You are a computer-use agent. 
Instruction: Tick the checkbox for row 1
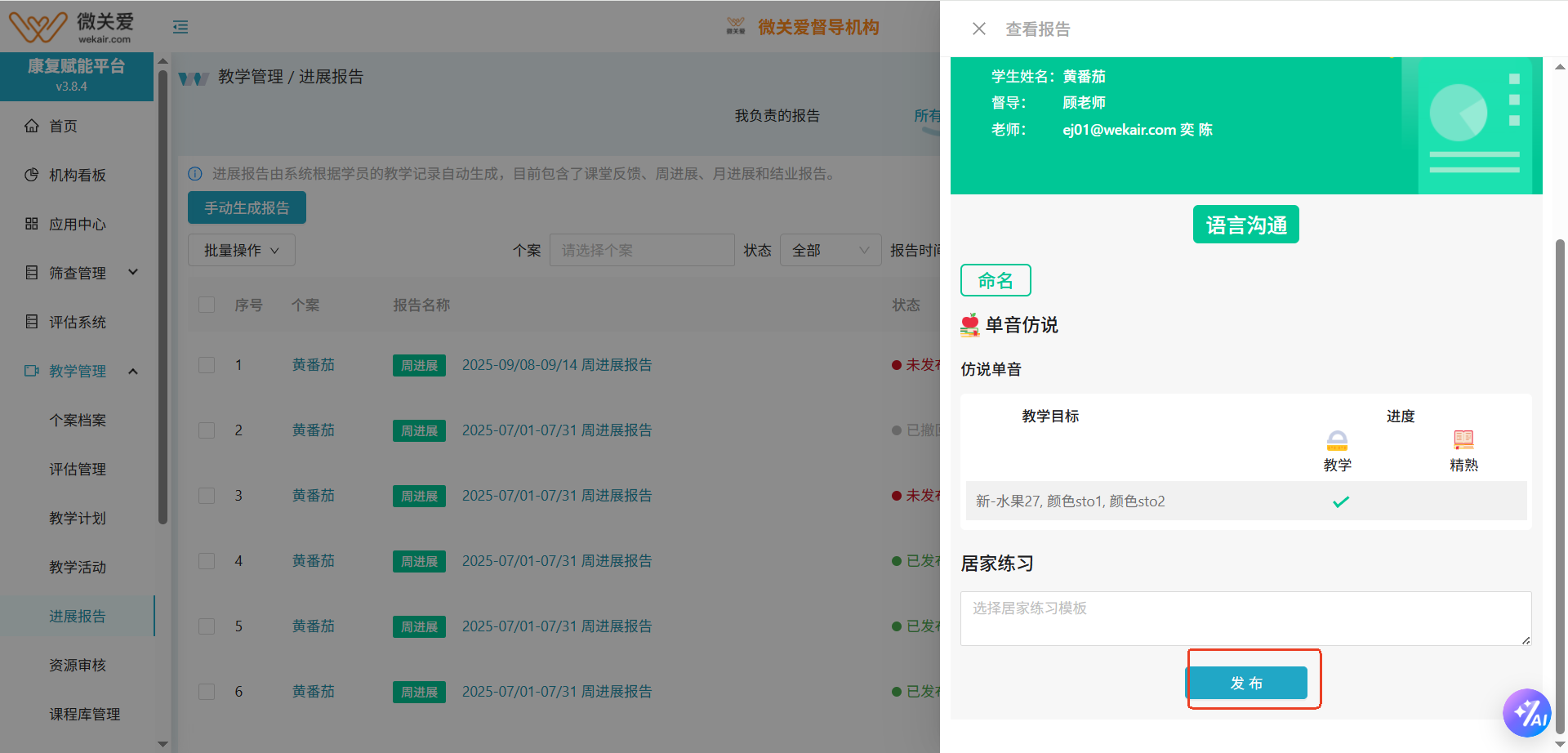point(207,365)
